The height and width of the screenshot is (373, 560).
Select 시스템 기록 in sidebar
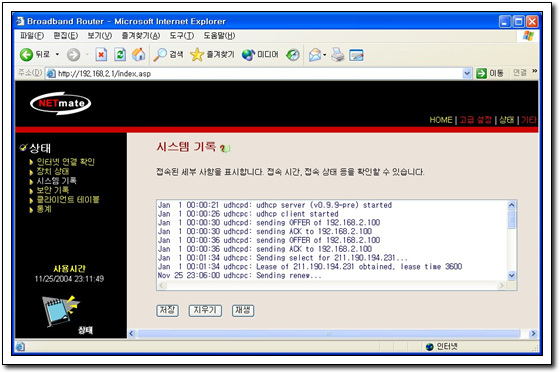(56, 181)
